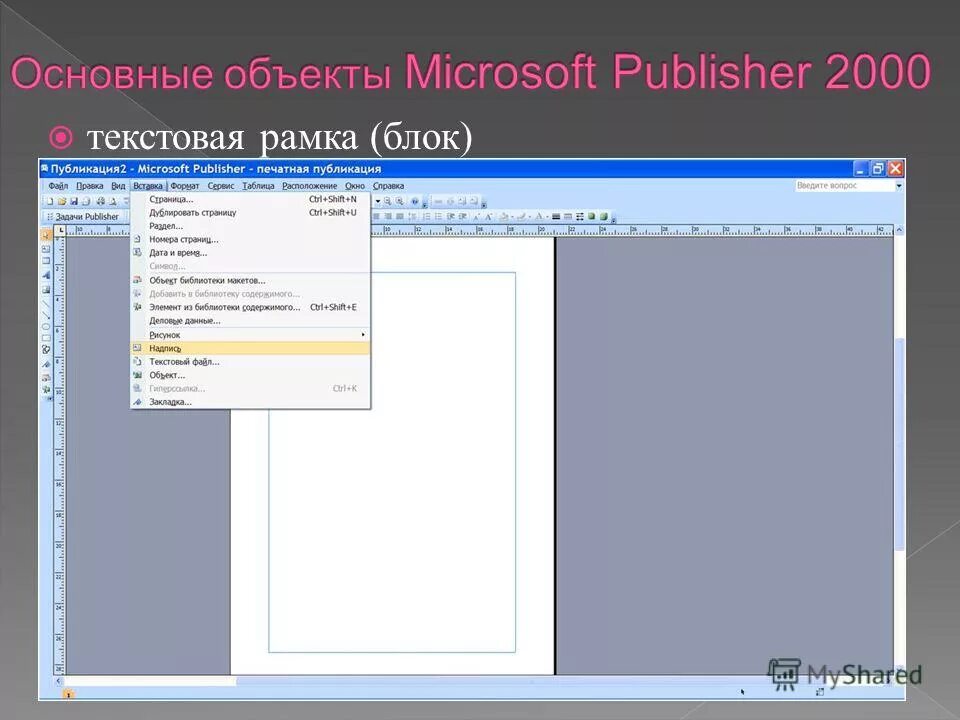Click the 'Задачи Publisher' button
Viewport: 960px width, 720px height.
point(83,217)
